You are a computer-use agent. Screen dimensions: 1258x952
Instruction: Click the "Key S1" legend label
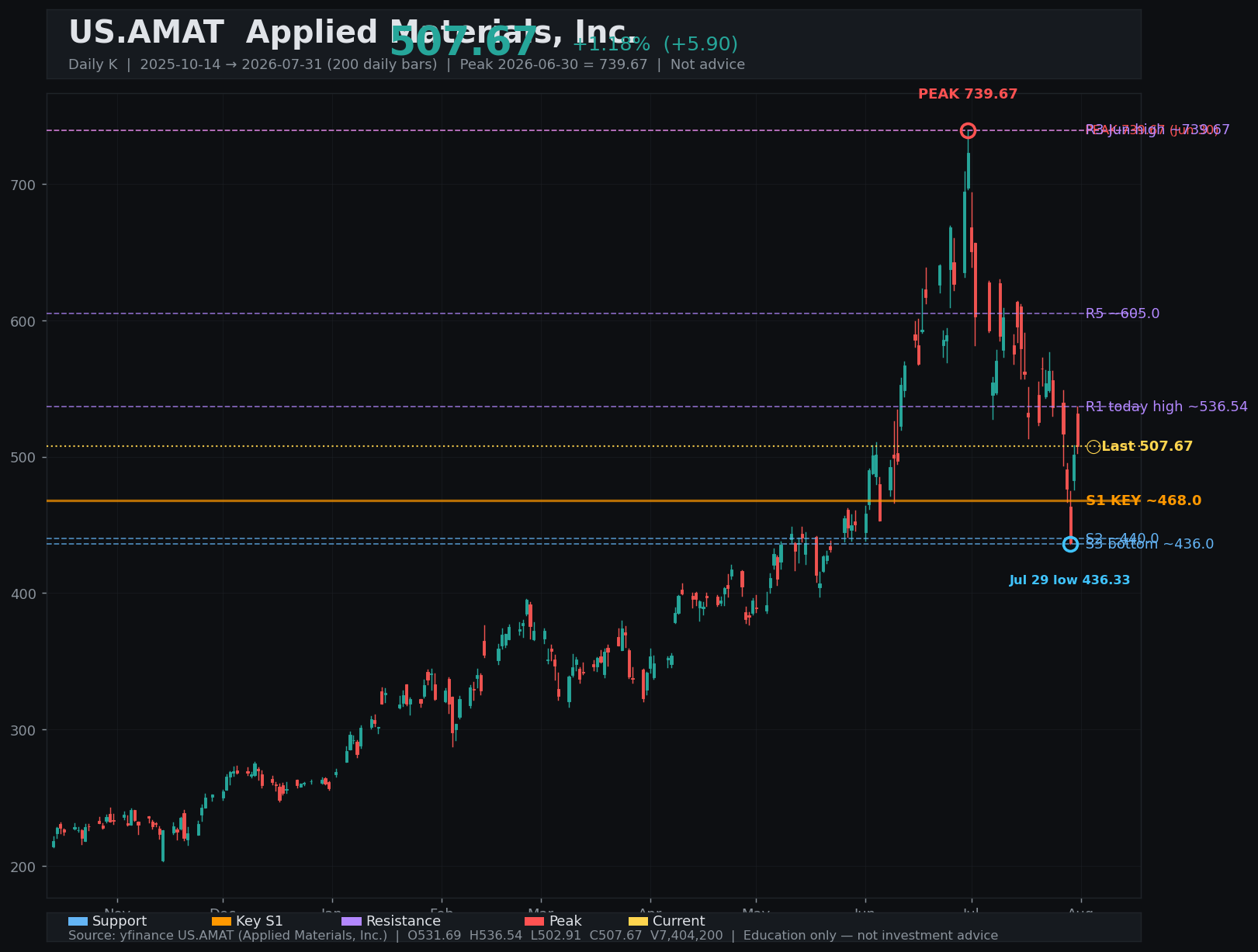tap(259, 921)
